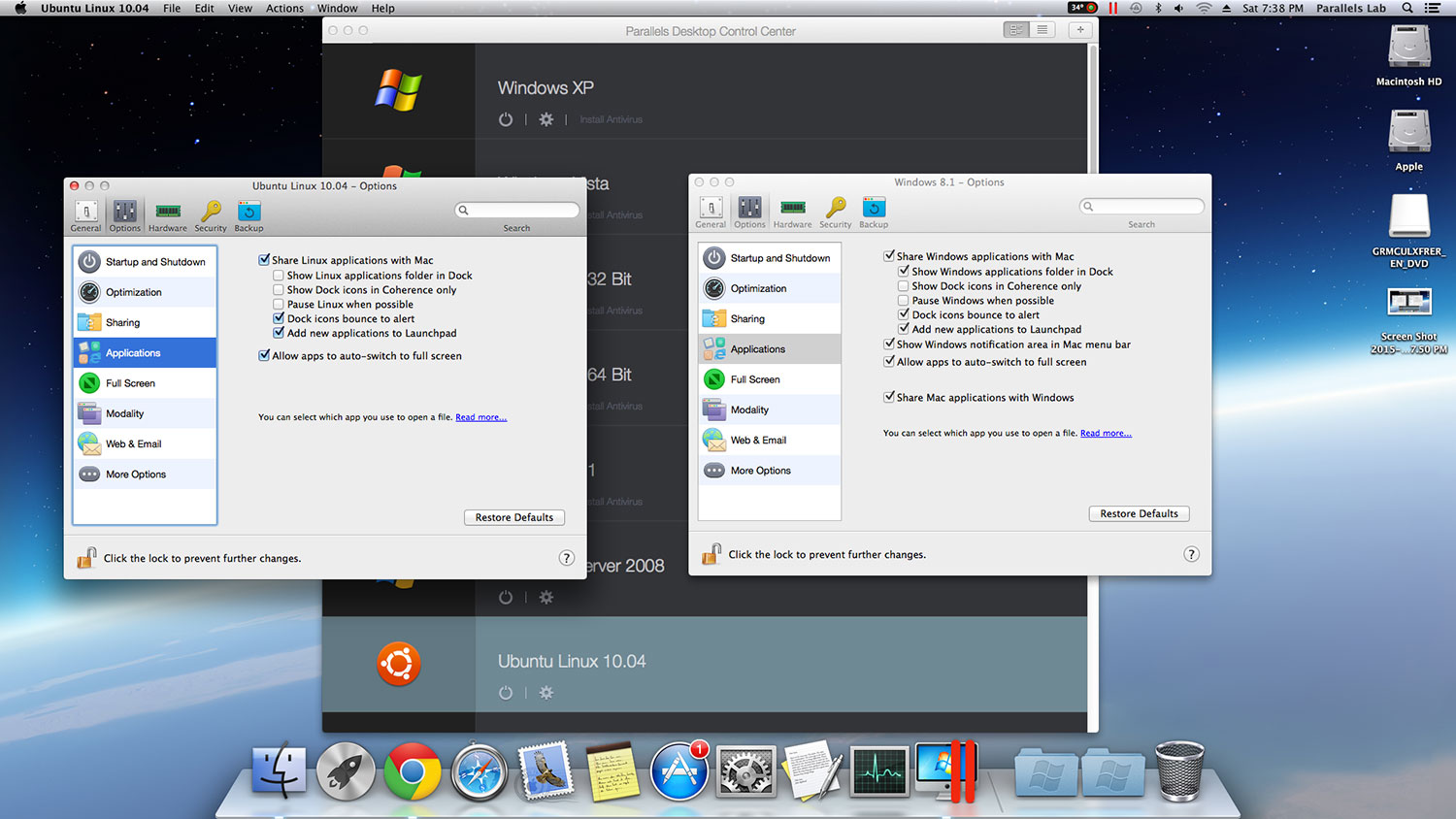The image size is (1456, 819).
Task: Open Backup tab in Windows 8.1 Options
Action: 874,212
